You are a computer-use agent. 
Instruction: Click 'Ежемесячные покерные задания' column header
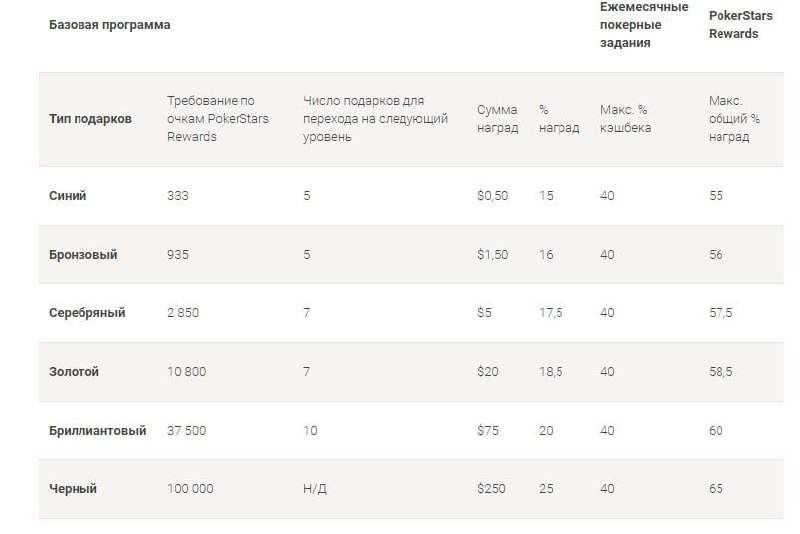pyautogui.click(x=644, y=24)
